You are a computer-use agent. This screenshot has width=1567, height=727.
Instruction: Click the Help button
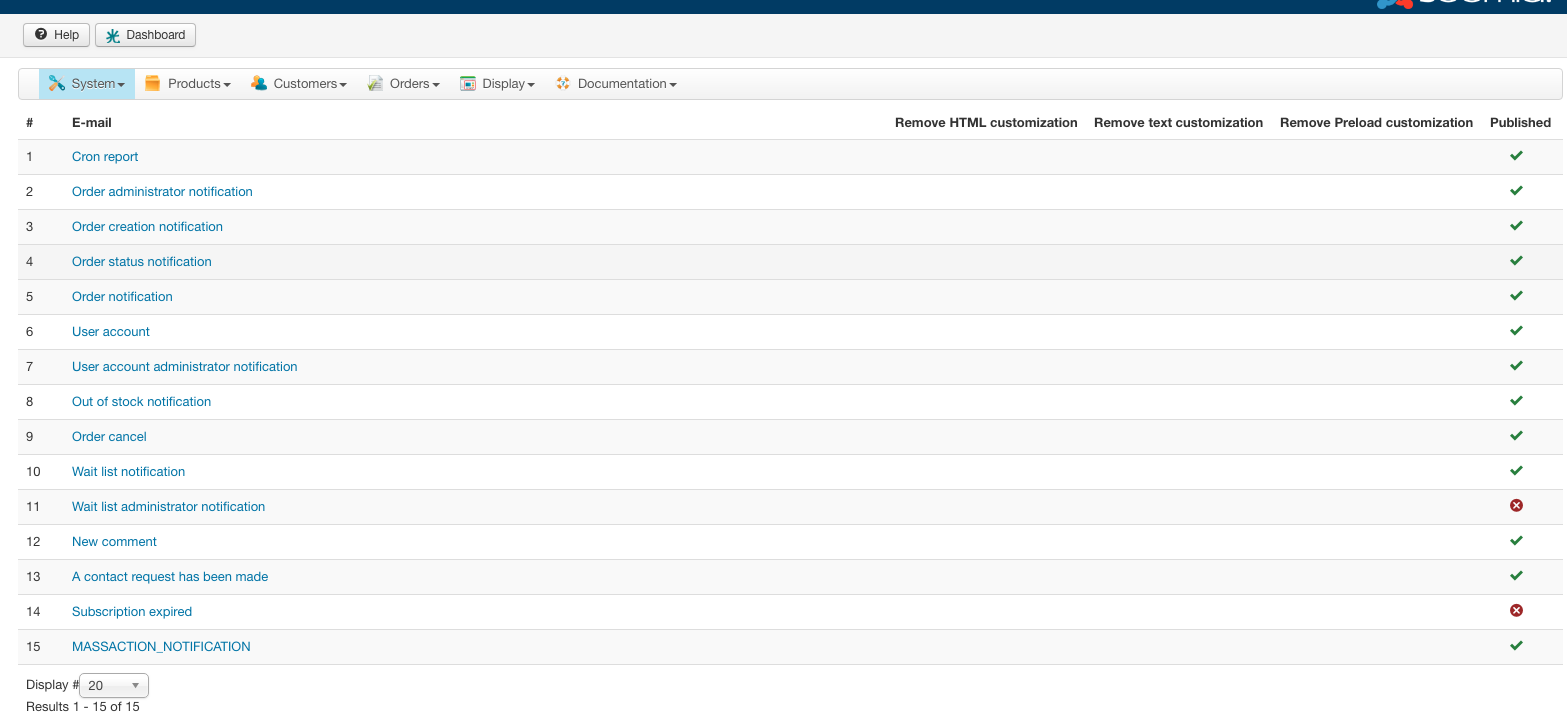coord(57,35)
